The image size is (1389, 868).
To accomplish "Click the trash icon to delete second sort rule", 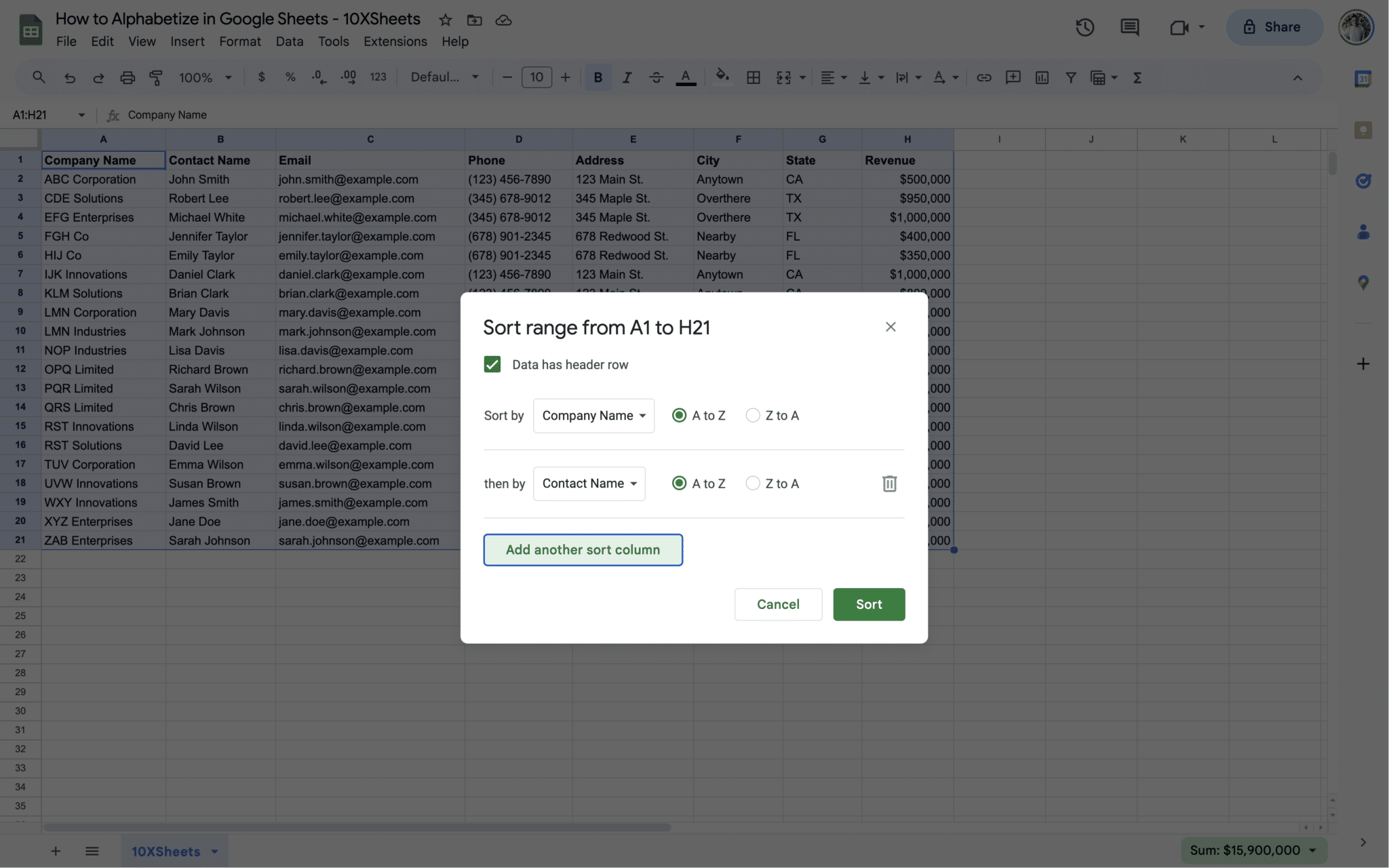I will point(889,484).
